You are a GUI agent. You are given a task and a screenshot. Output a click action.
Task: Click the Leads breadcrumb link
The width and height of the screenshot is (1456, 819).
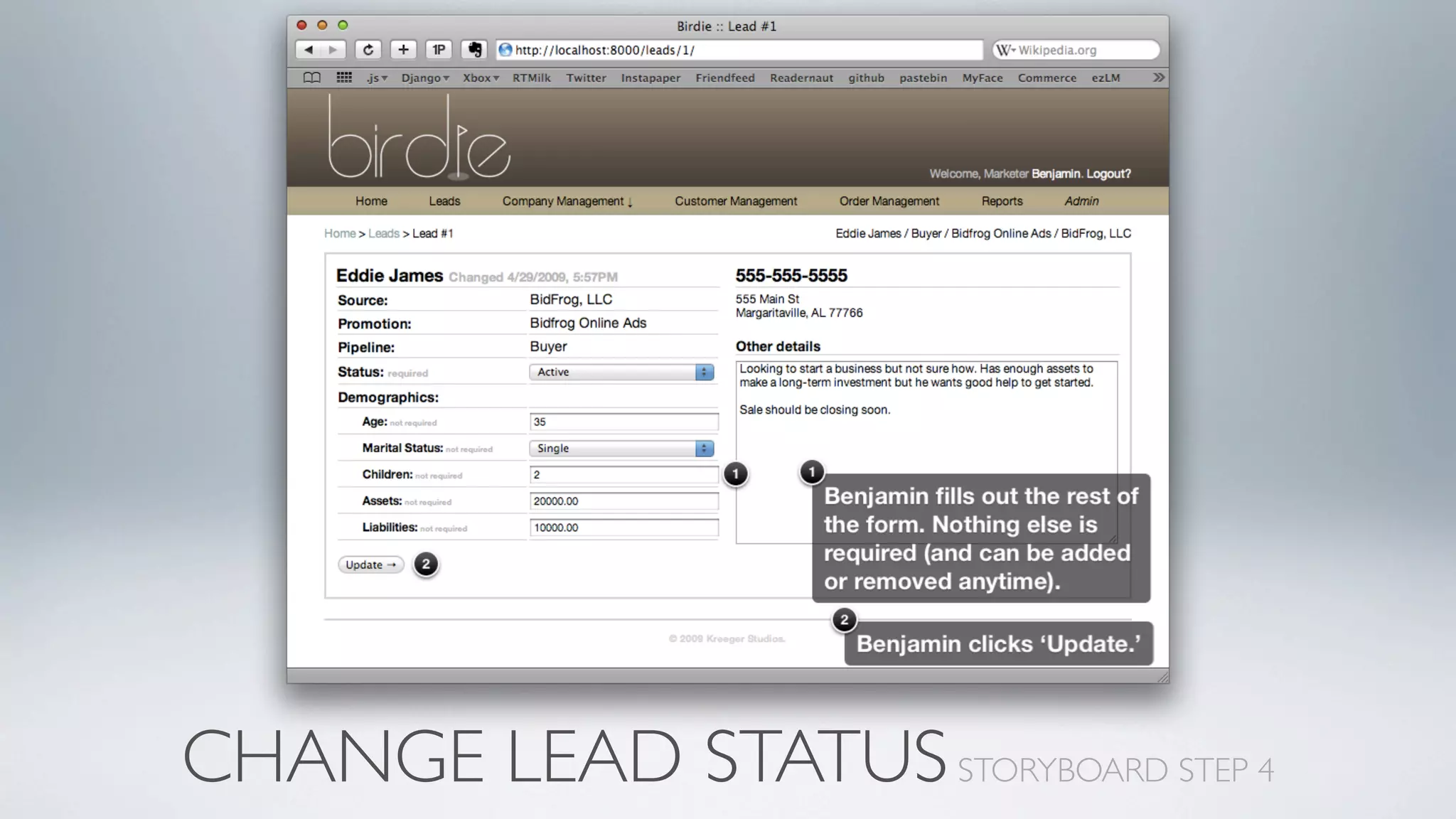[x=384, y=233]
